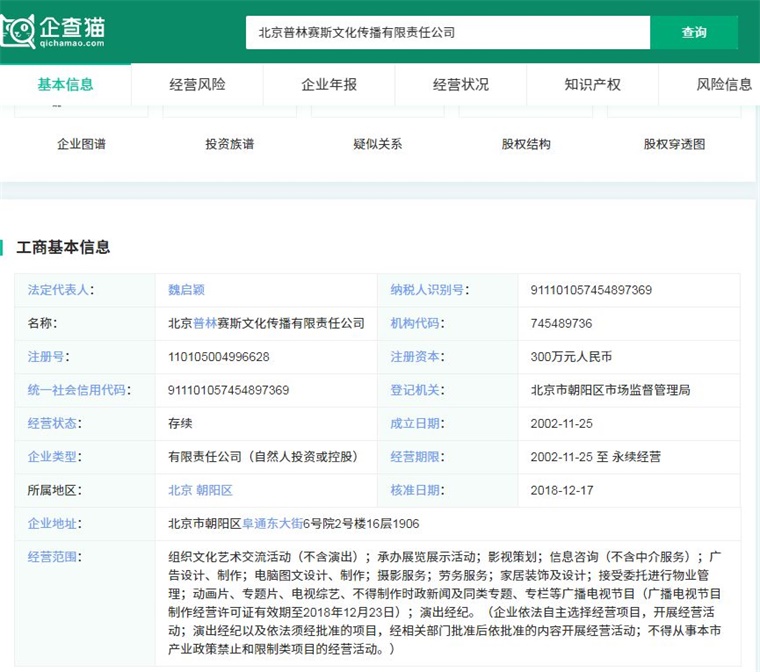The image size is (760, 672).
Task: Click the 名称 row label
Action: [x=42, y=323]
